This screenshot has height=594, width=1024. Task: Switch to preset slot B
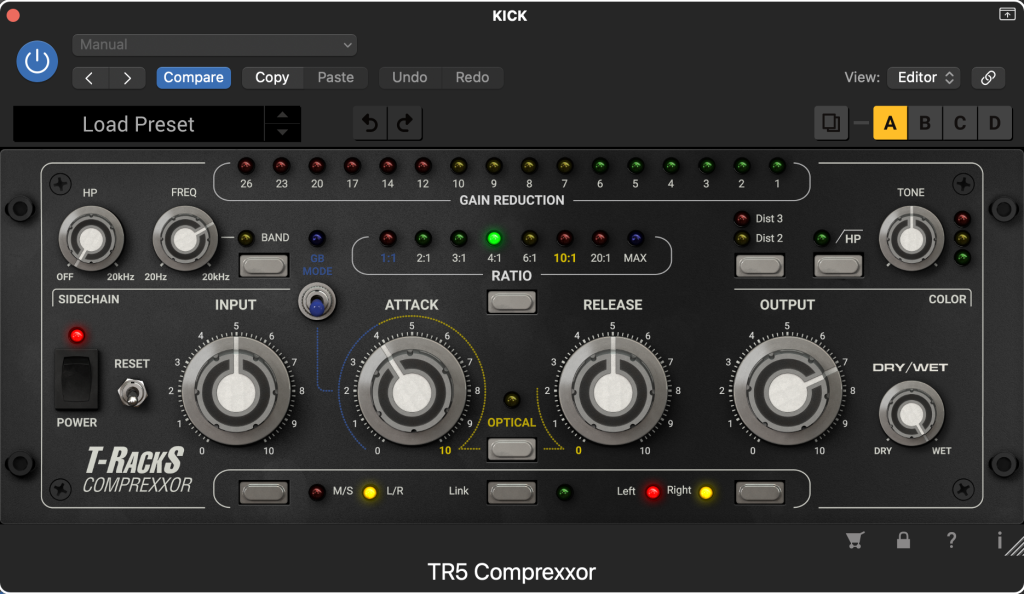tap(925, 124)
